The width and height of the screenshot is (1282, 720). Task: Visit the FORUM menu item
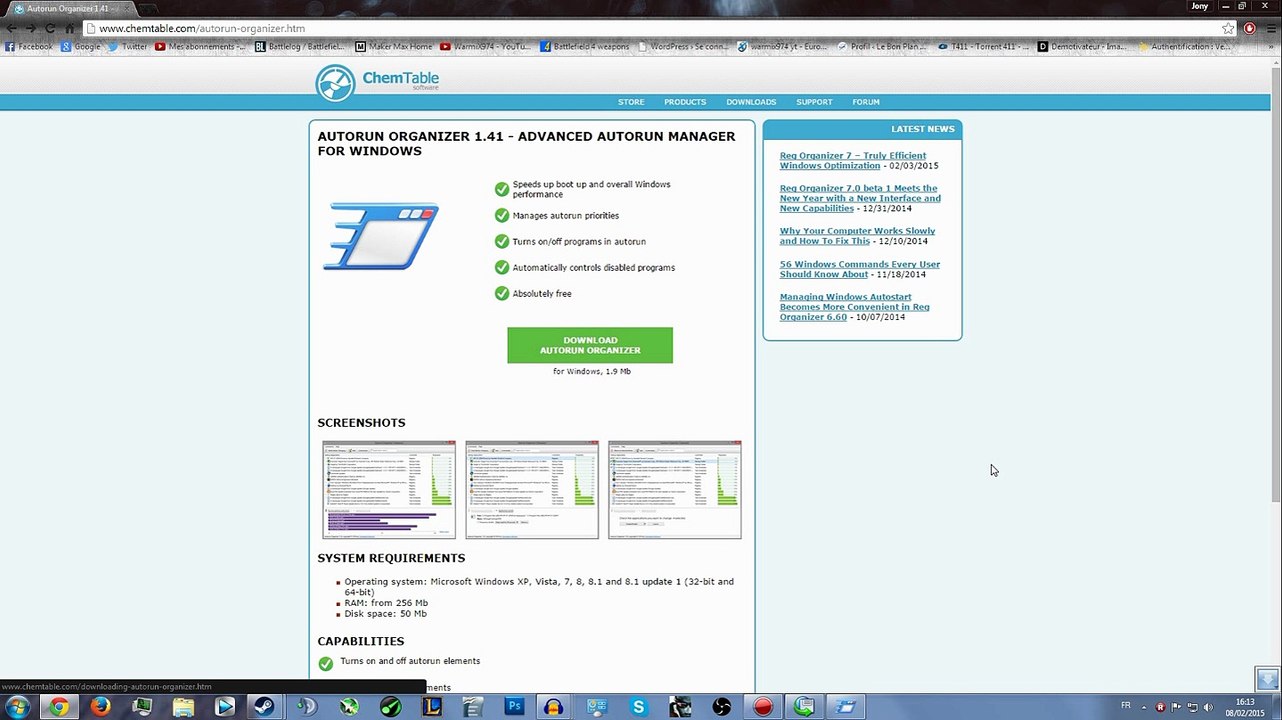pyautogui.click(x=866, y=102)
